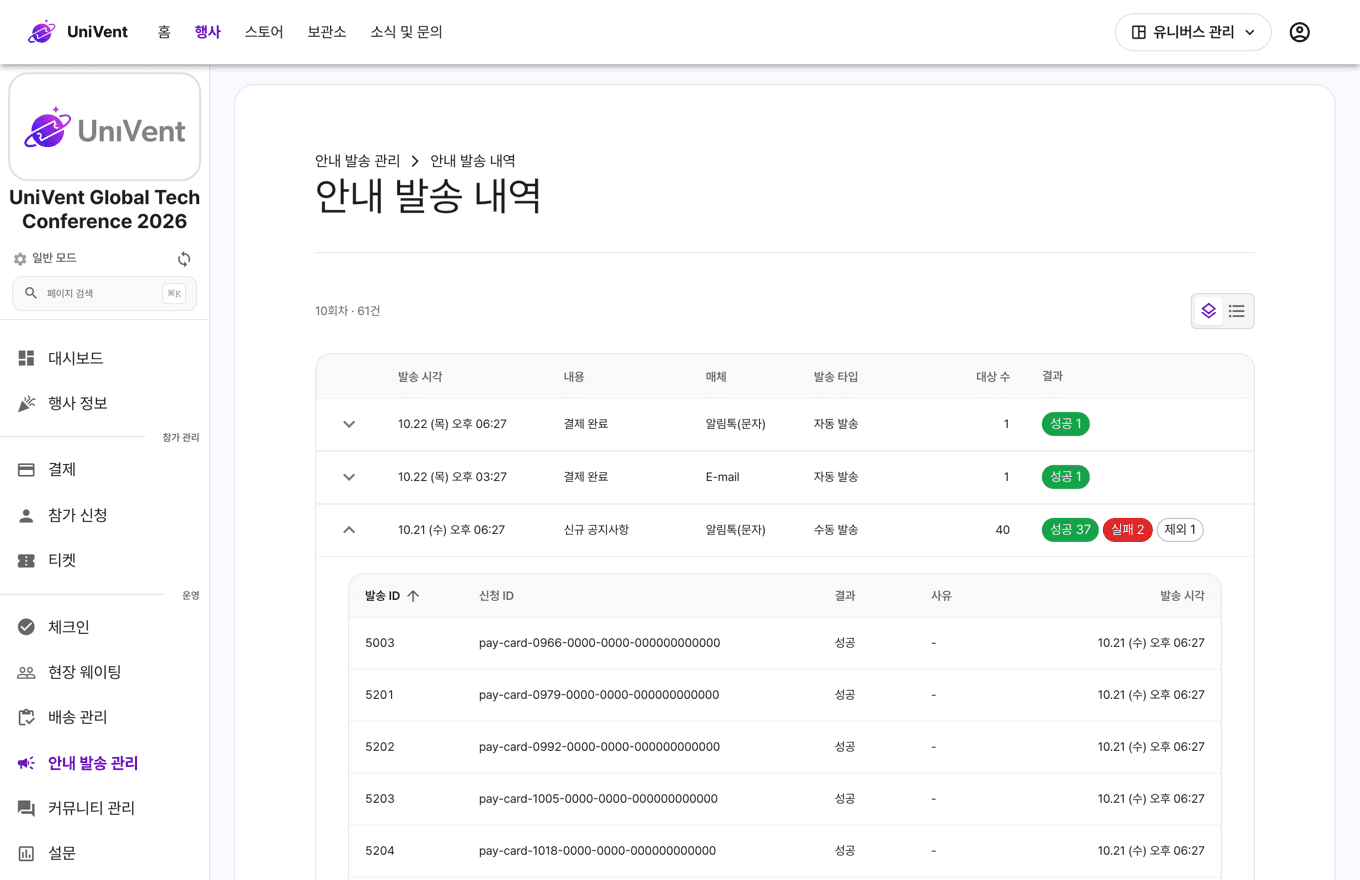
Task: Click the 현장 웨이팅 people icon
Action: tap(27, 672)
